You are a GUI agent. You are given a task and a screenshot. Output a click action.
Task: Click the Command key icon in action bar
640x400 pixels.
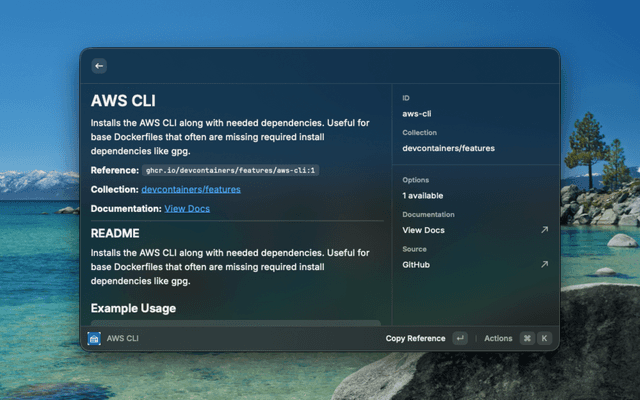point(526,339)
